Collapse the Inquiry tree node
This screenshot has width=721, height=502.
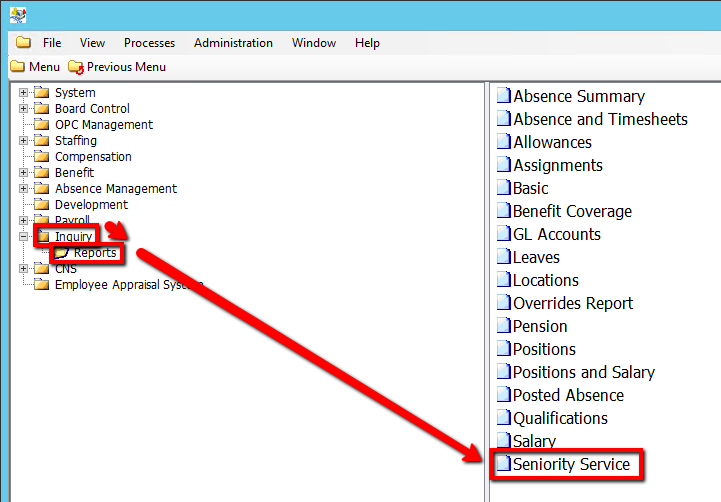23,237
